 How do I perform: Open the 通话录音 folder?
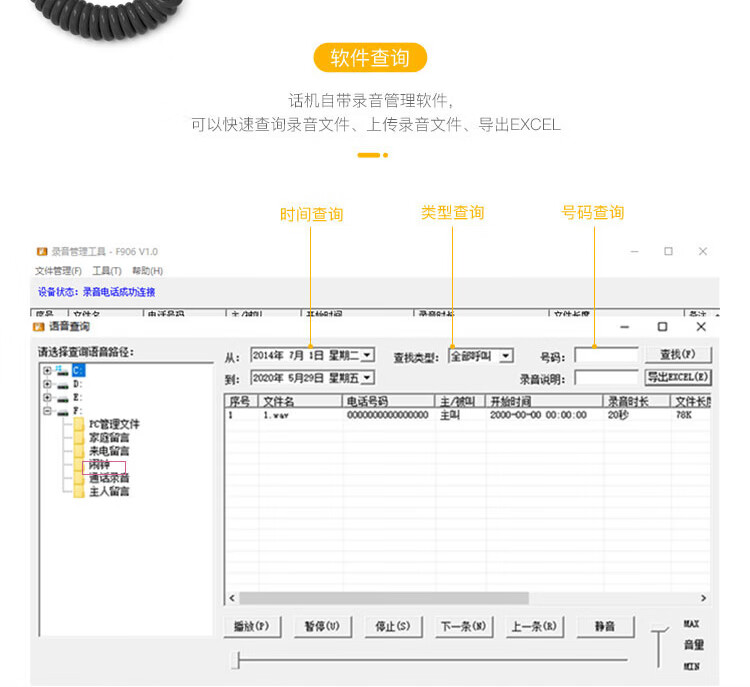click(108, 478)
